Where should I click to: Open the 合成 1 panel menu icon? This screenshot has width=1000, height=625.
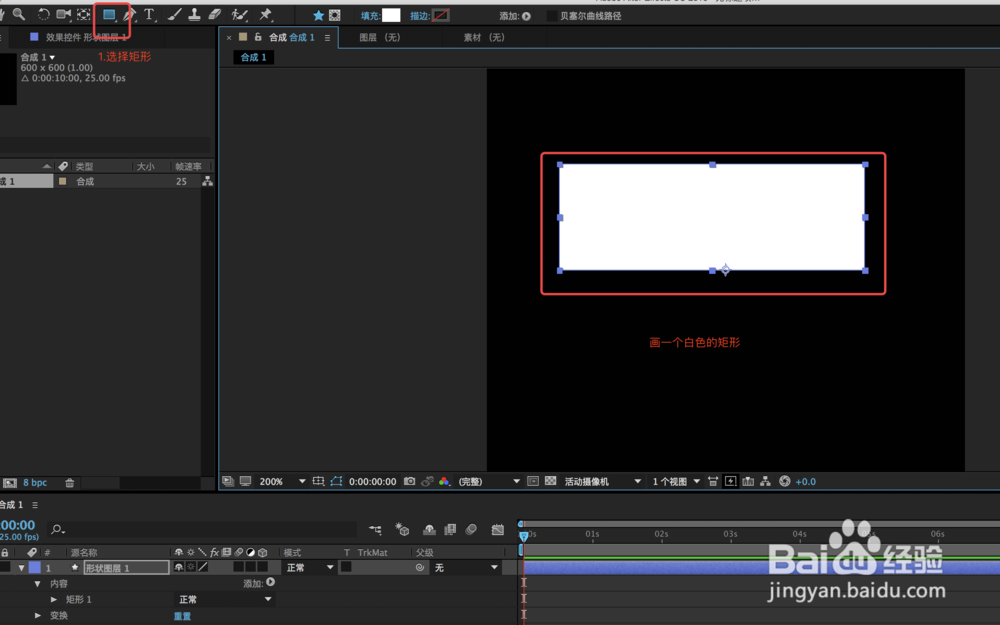[327, 38]
